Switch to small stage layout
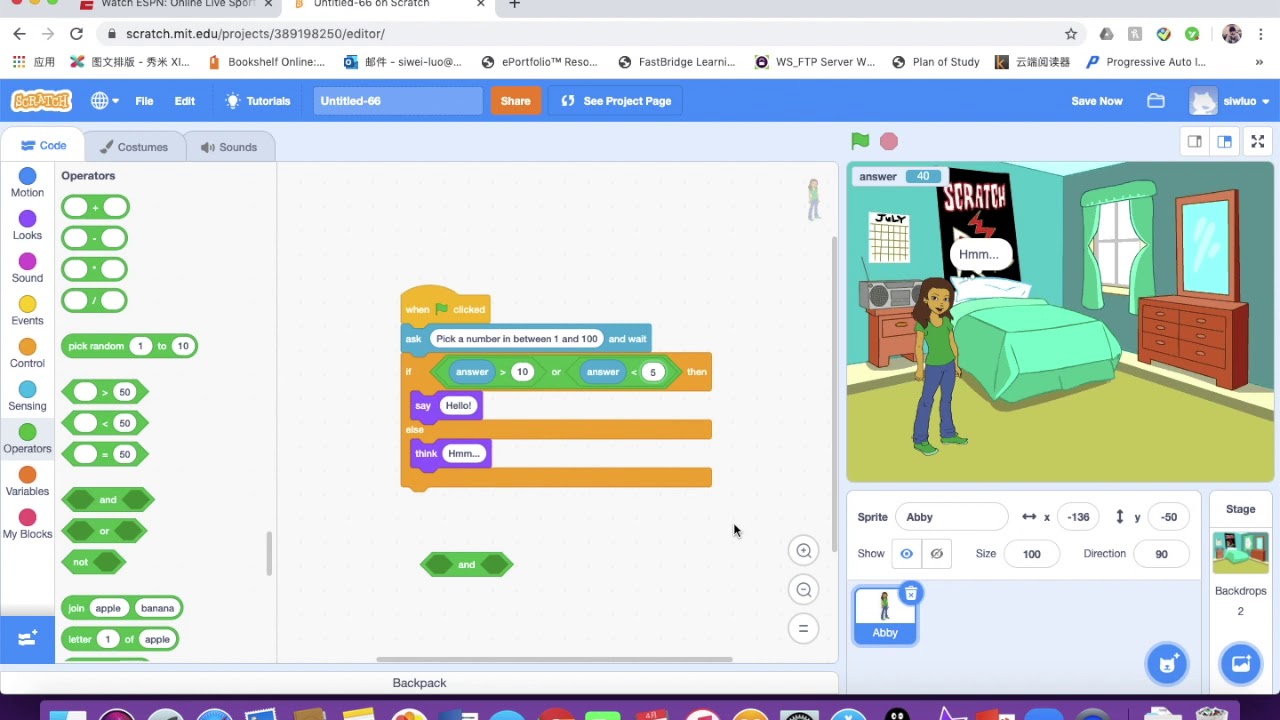The height and width of the screenshot is (720, 1280). [x=1194, y=141]
